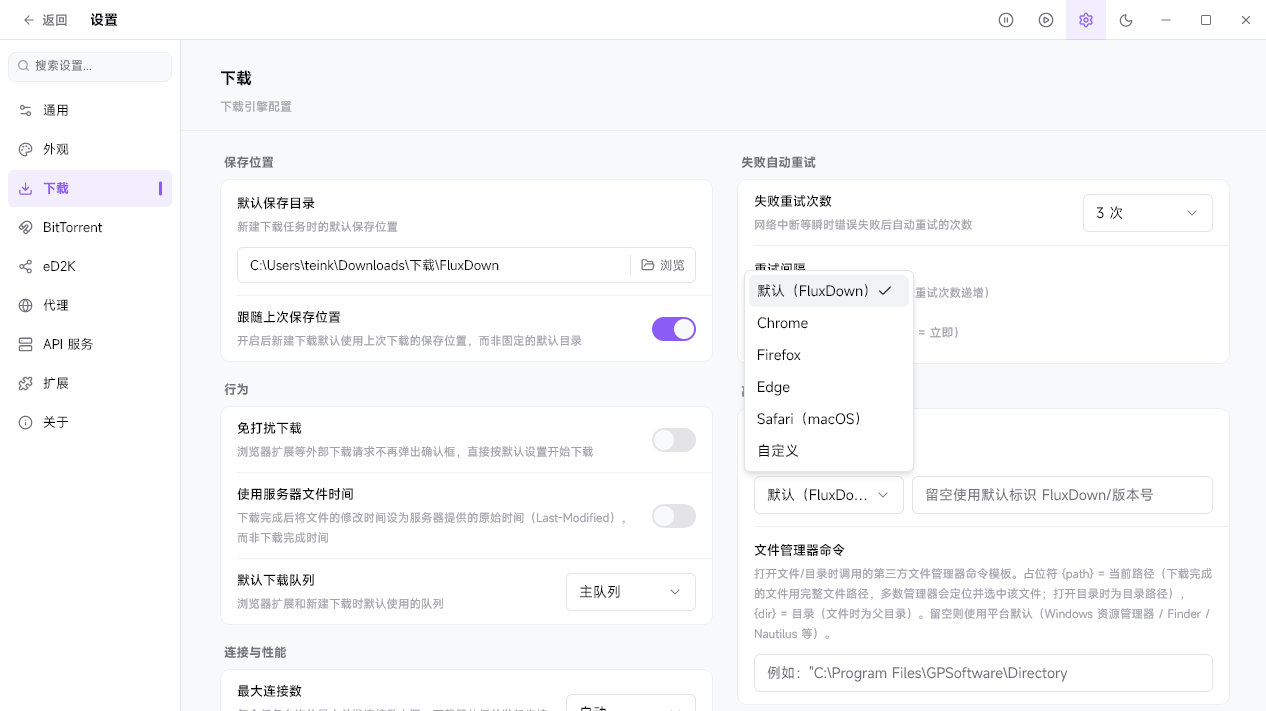This screenshot has width=1266, height=711.
Task: Select Edge from user agent list
Action: click(x=829, y=387)
